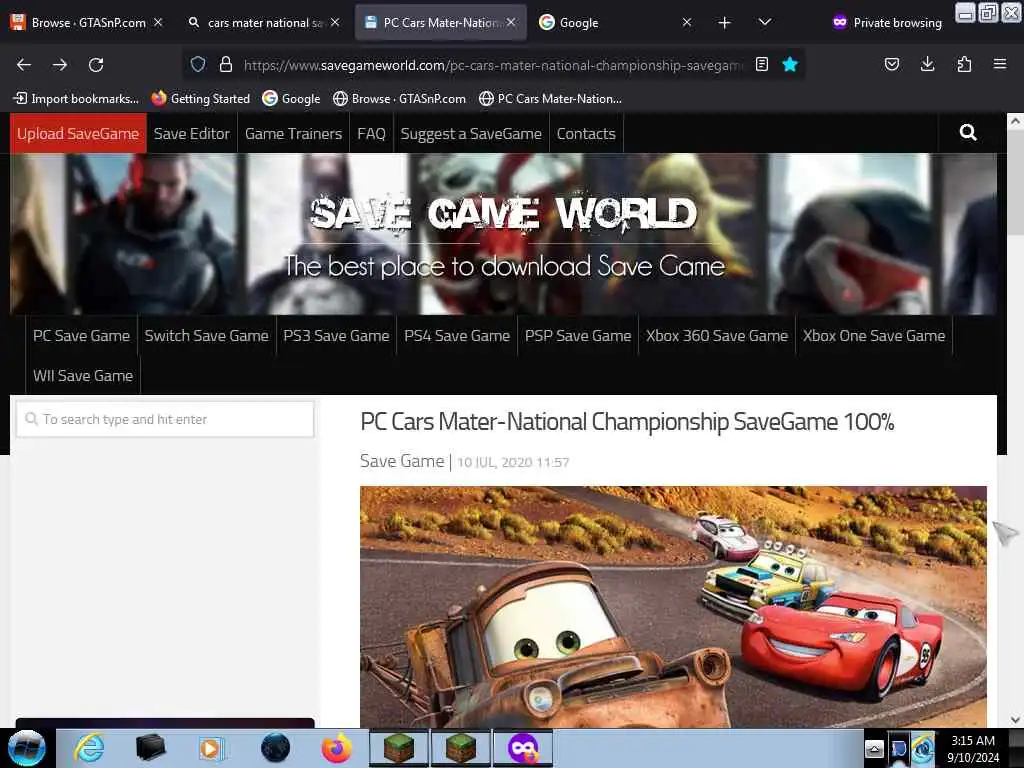Open the Firefox private browsing taskbar window
This screenshot has height=768, width=1024.
(x=523, y=748)
